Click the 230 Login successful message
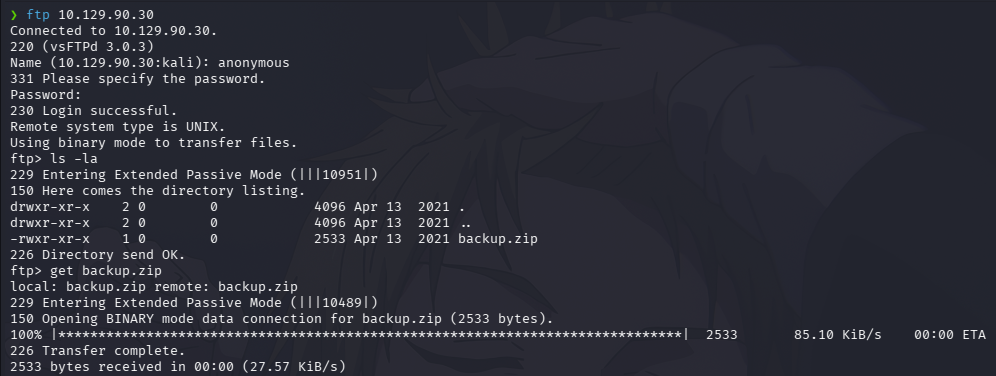 (x=93, y=111)
